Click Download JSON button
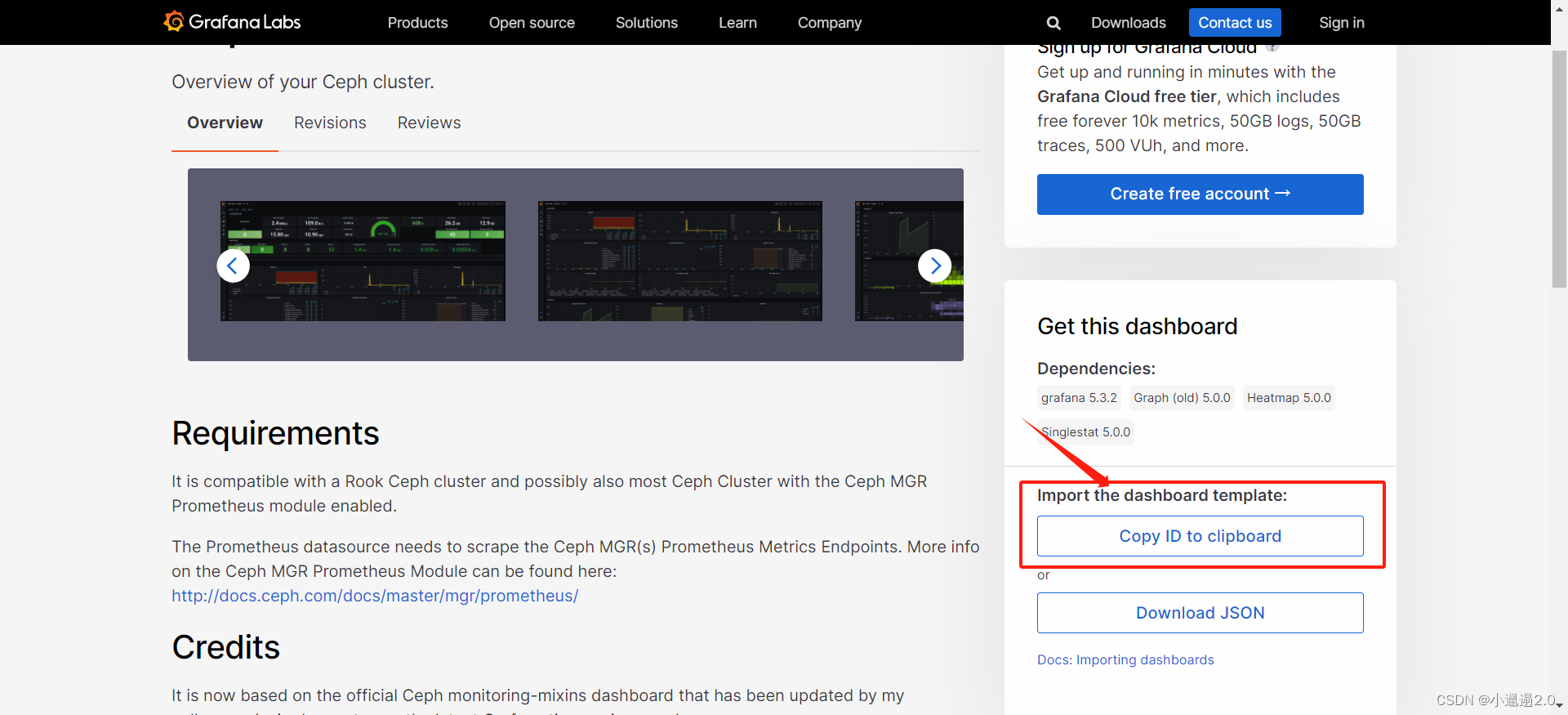Viewport: 1568px width, 715px height. [1200, 613]
